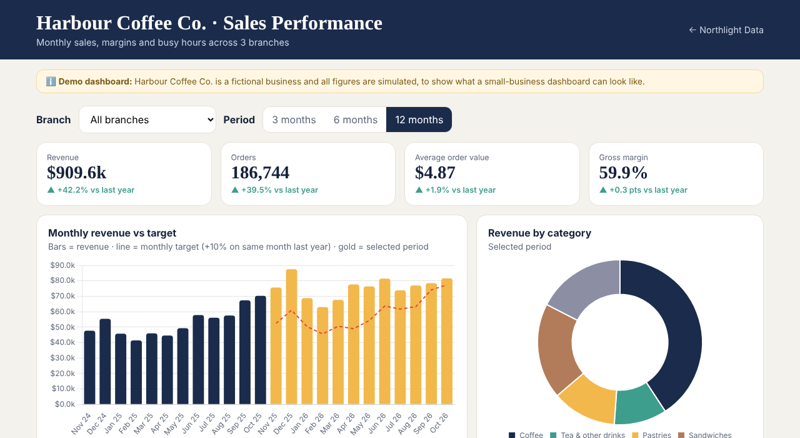Click the +42.2% vs last year text
Image resolution: width=800 pixels, height=438 pixels.
coord(96,190)
